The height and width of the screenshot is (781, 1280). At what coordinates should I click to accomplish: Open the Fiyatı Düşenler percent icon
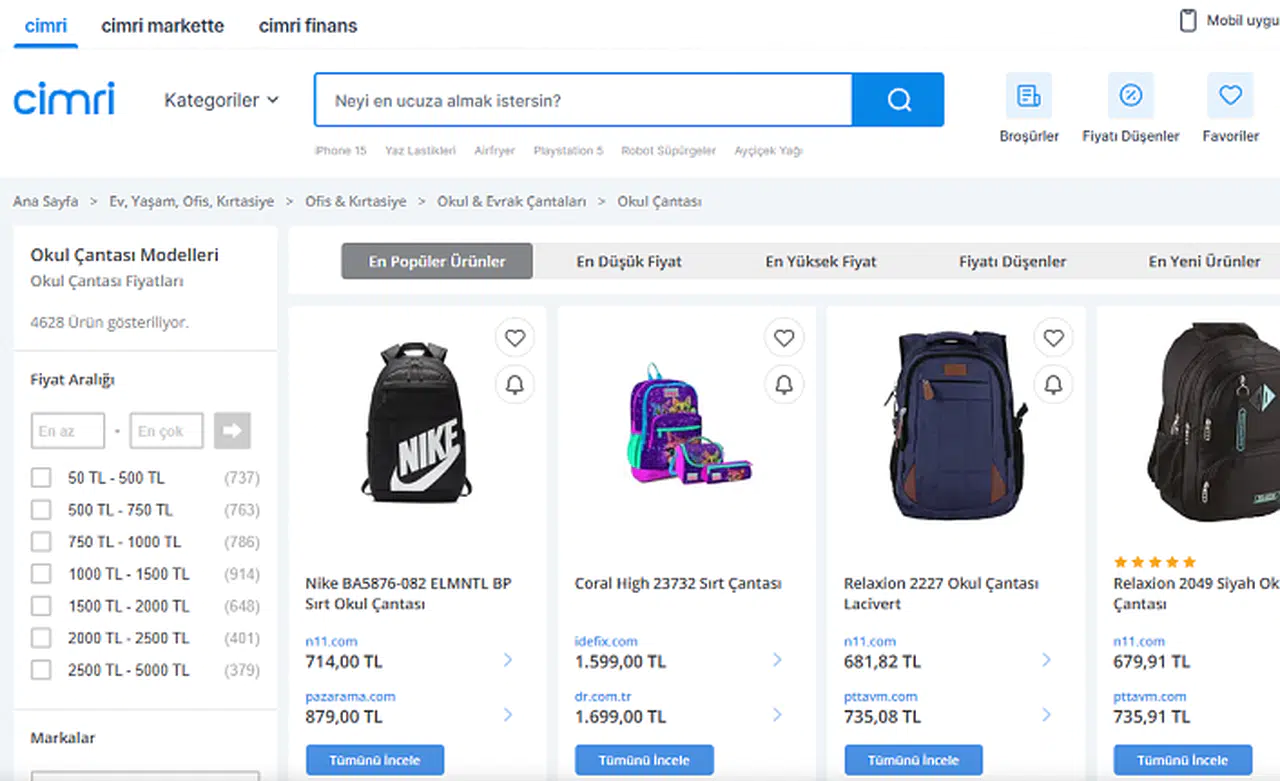1130,96
